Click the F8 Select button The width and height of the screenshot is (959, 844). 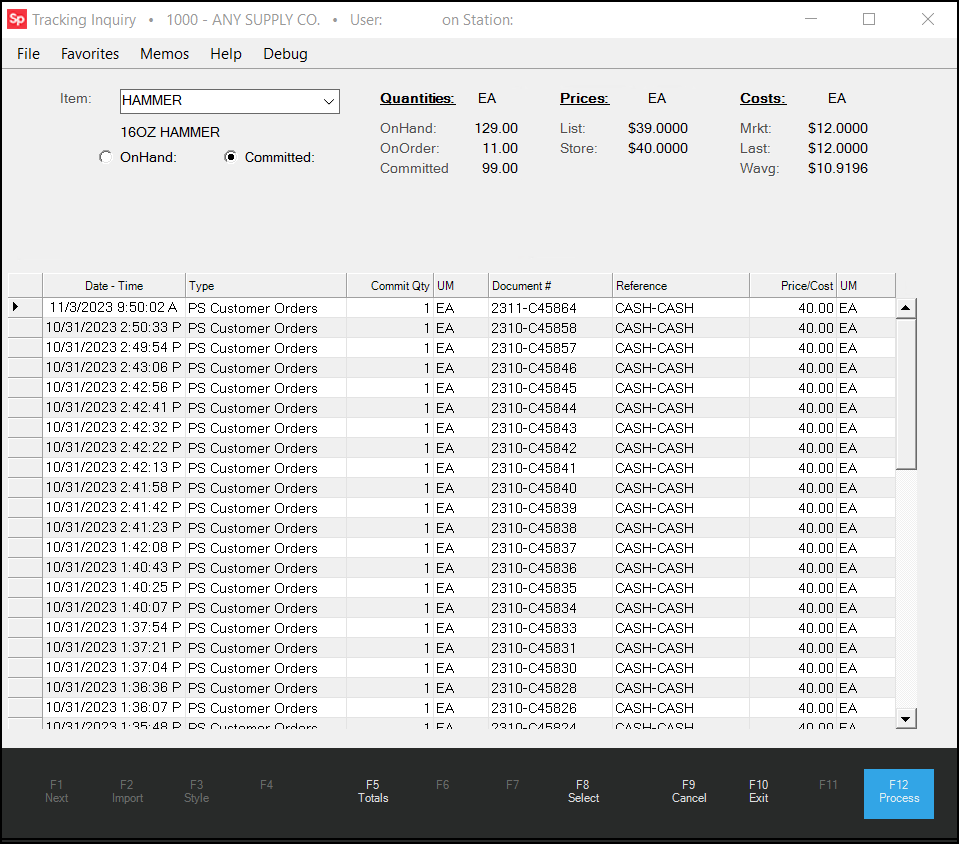tap(583, 791)
